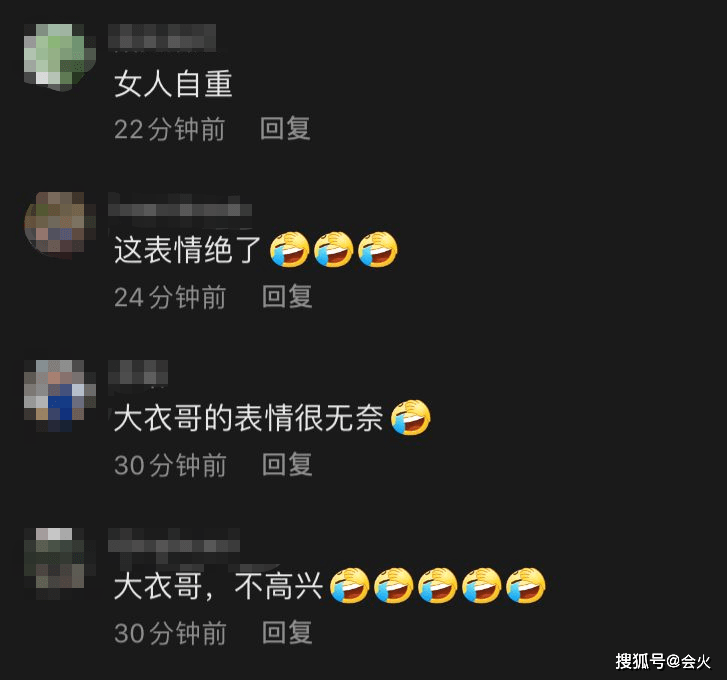This screenshot has height=680, width=727.
Task: Open avatar of the 女人自重 commenter
Action: click(60, 54)
